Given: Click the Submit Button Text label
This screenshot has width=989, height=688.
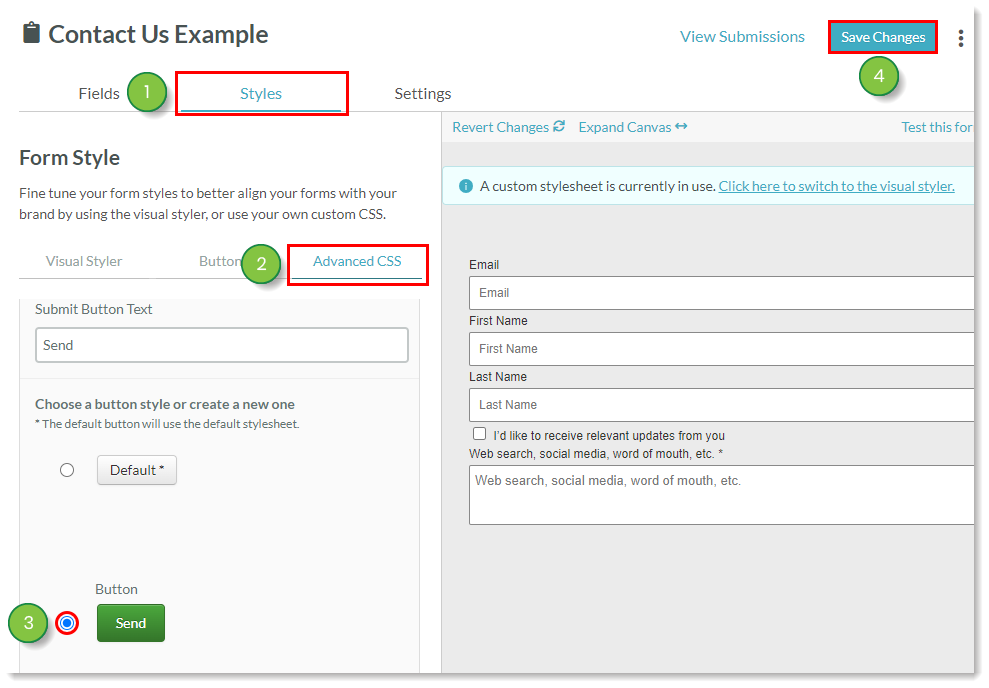Looking at the screenshot, I should [93, 309].
